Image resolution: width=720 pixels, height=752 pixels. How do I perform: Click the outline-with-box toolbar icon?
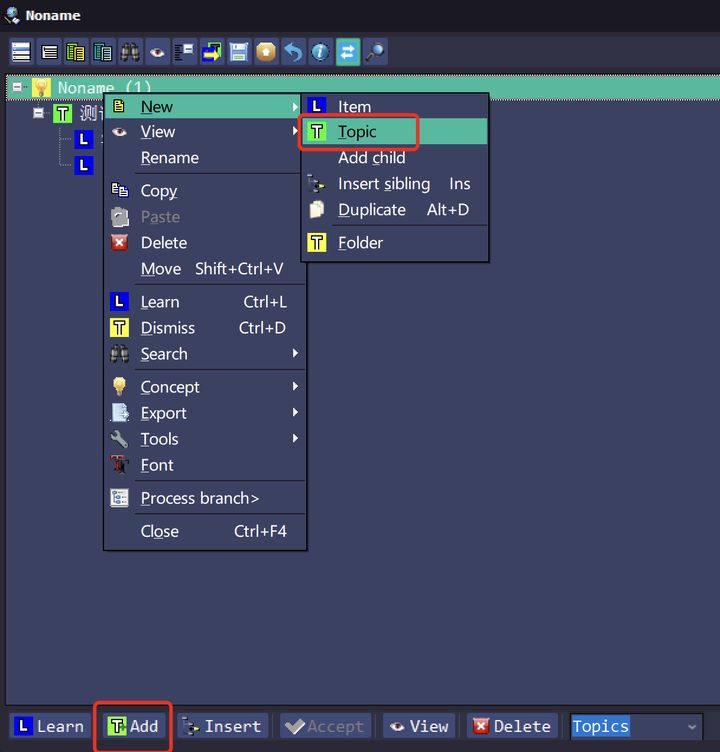185,52
